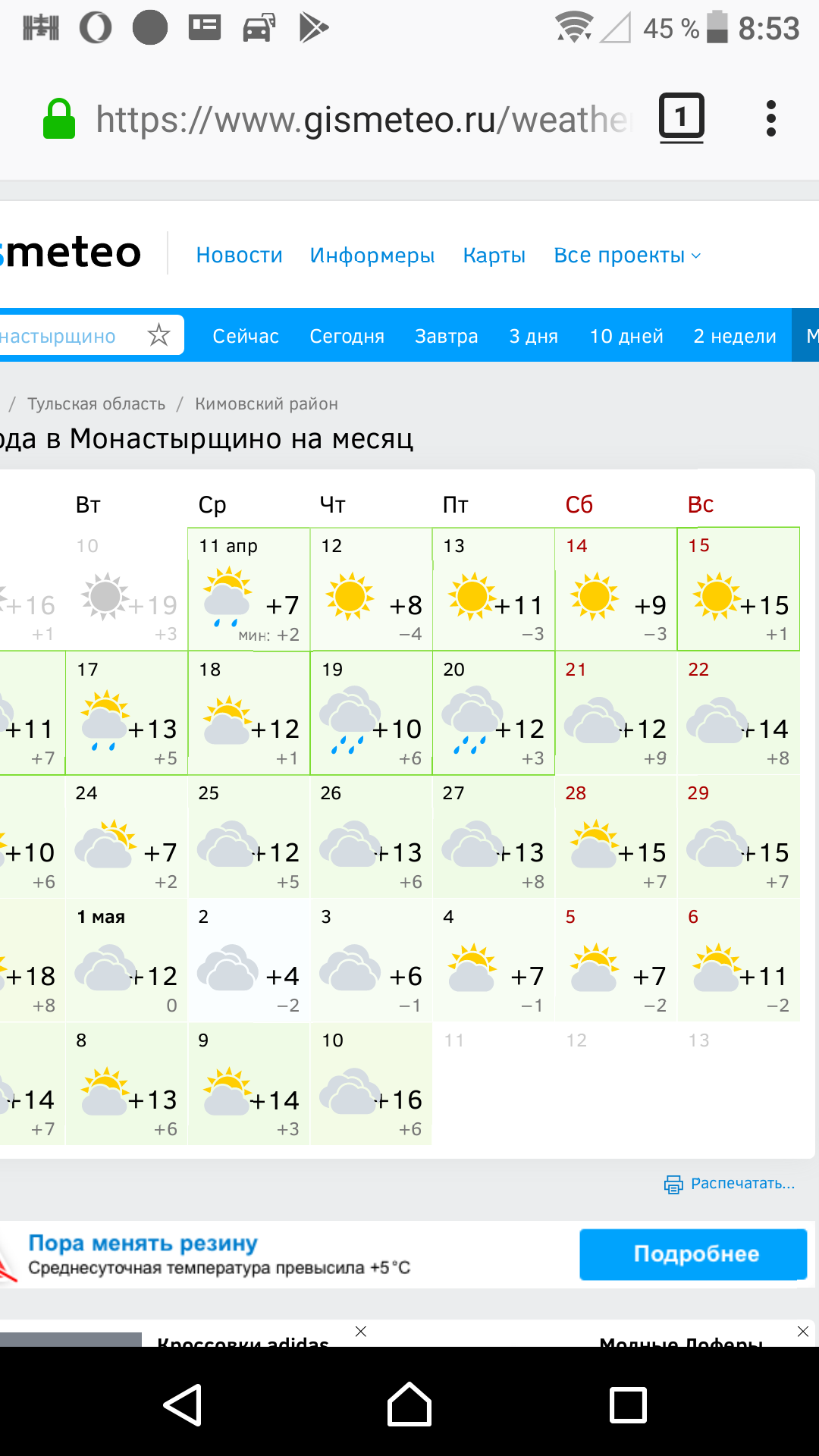Switch to the 2 недели tab
The image size is (819, 1456).
point(735,336)
